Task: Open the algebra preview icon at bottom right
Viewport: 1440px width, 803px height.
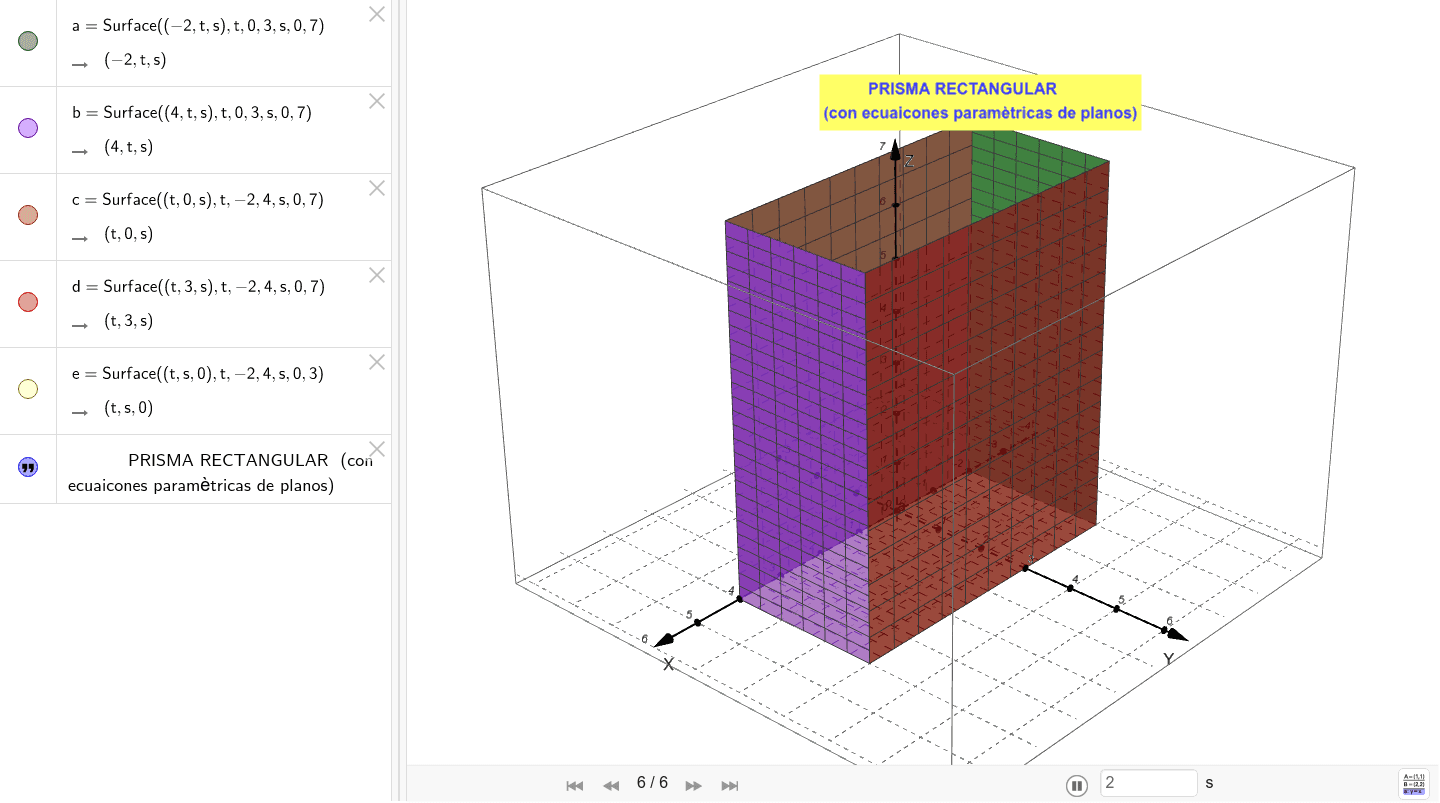Action: [x=1412, y=781]
